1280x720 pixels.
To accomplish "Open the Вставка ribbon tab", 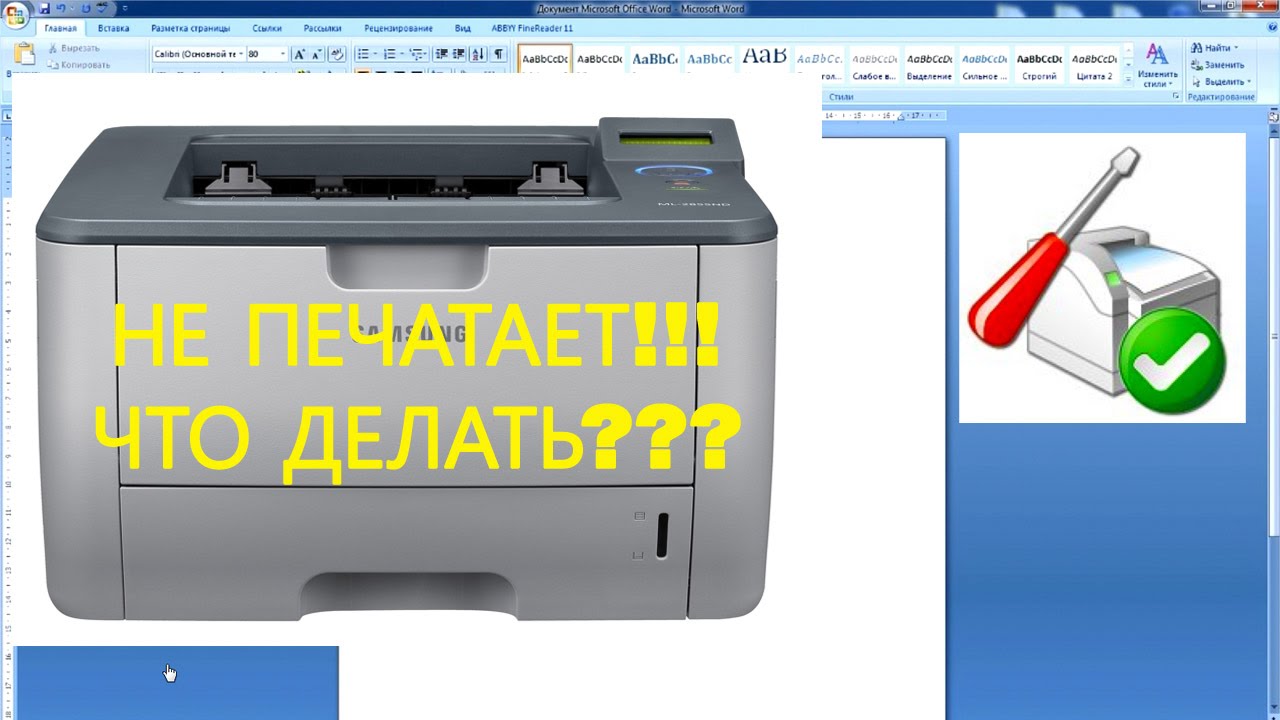I will pyautogui.click(x=114, y=28).
